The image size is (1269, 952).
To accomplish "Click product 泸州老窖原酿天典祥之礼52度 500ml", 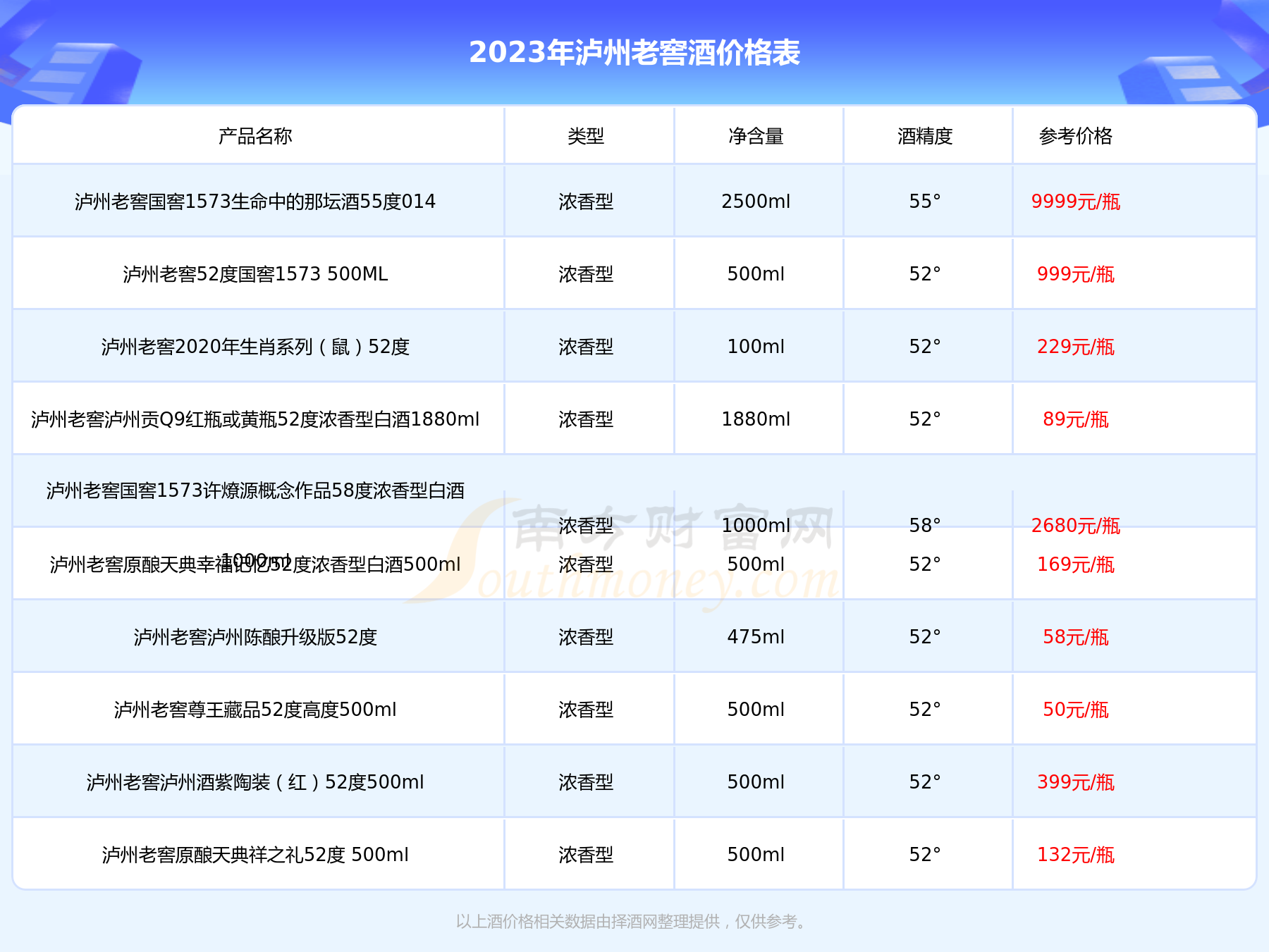I will 255,855.
